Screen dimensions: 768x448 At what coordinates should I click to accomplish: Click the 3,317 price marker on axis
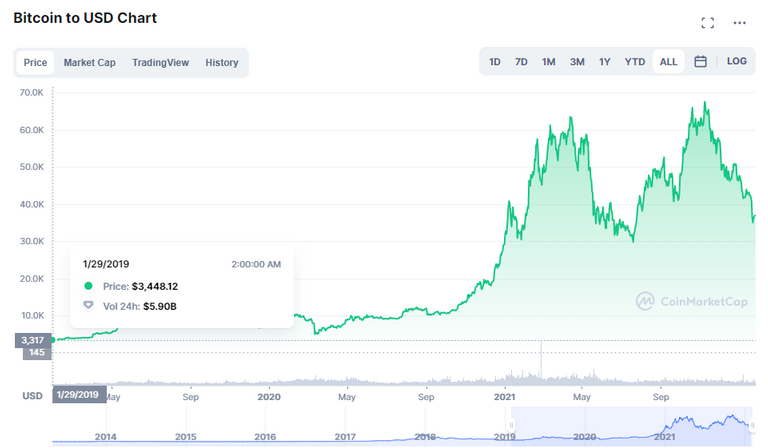33,340
